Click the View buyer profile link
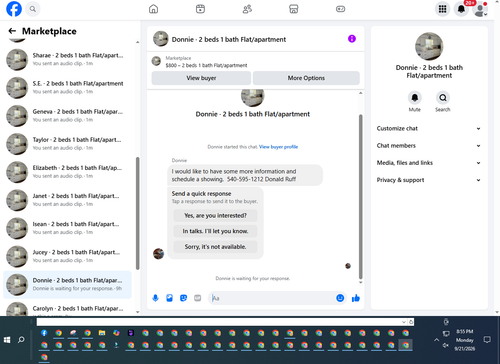500x364 pixels. pos(278,147)
